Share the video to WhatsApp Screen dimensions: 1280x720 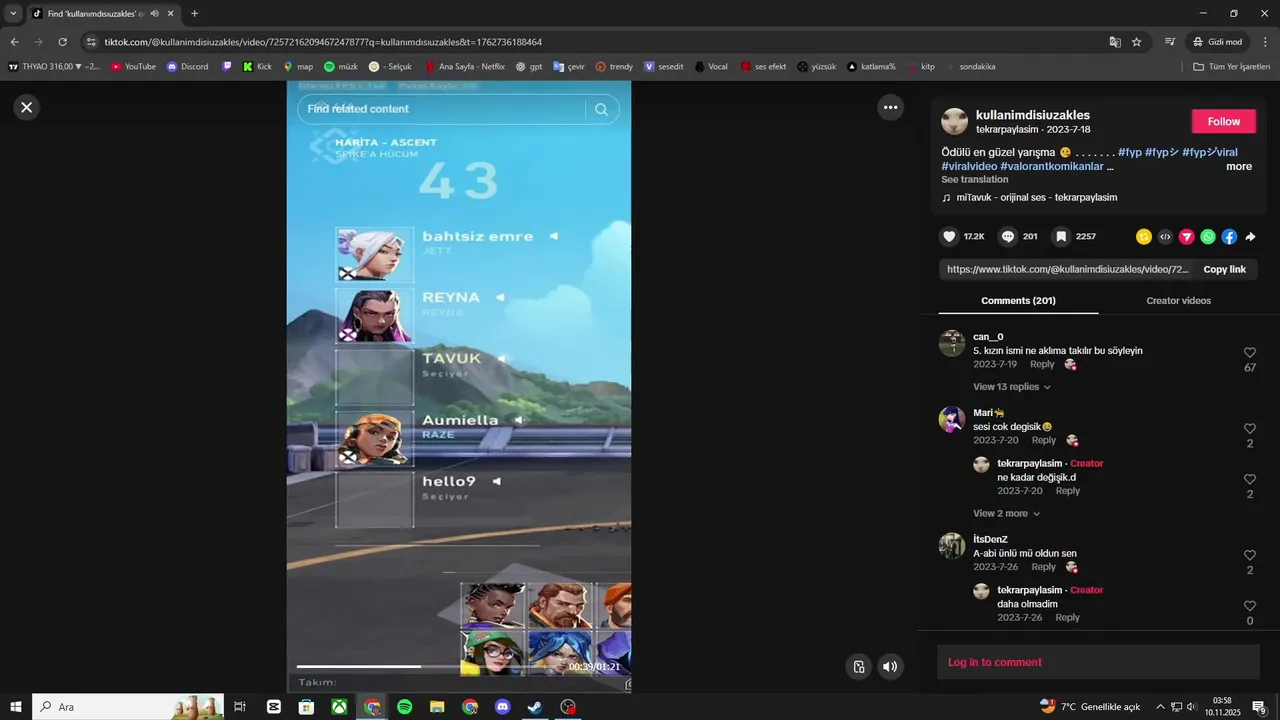tap(1208, 237)
